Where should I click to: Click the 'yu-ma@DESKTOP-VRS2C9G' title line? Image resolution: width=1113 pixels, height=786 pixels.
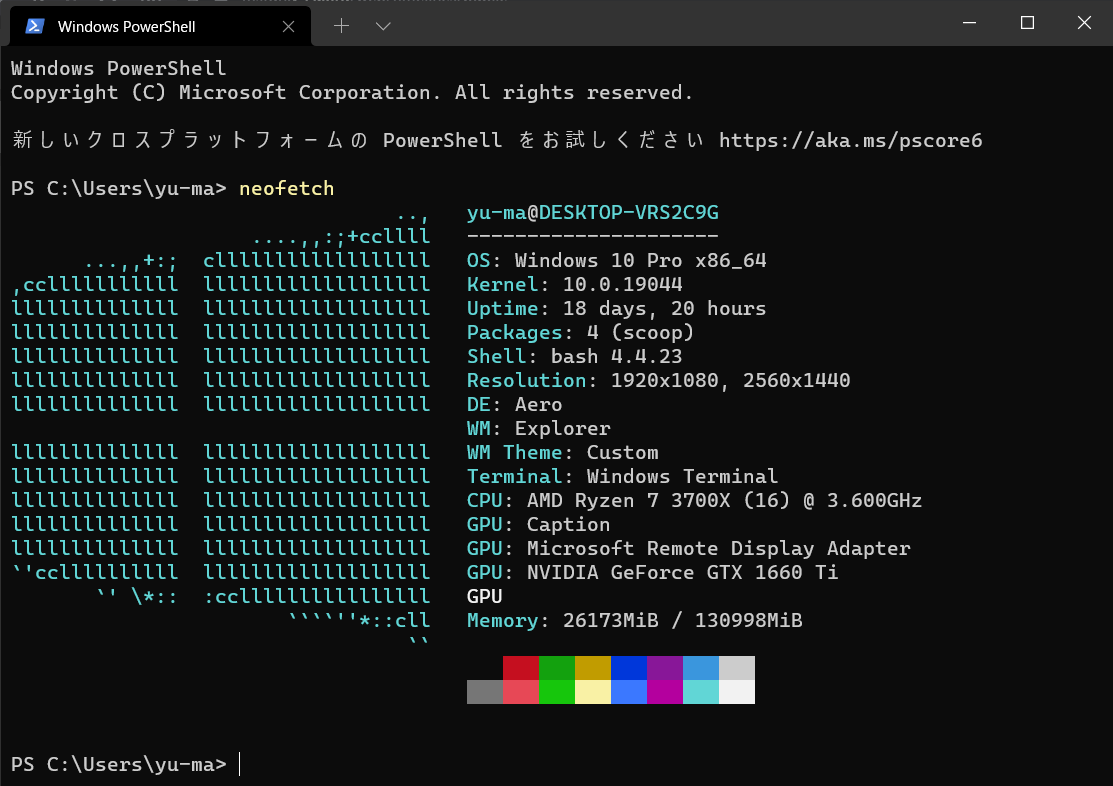tap(593, 212)
